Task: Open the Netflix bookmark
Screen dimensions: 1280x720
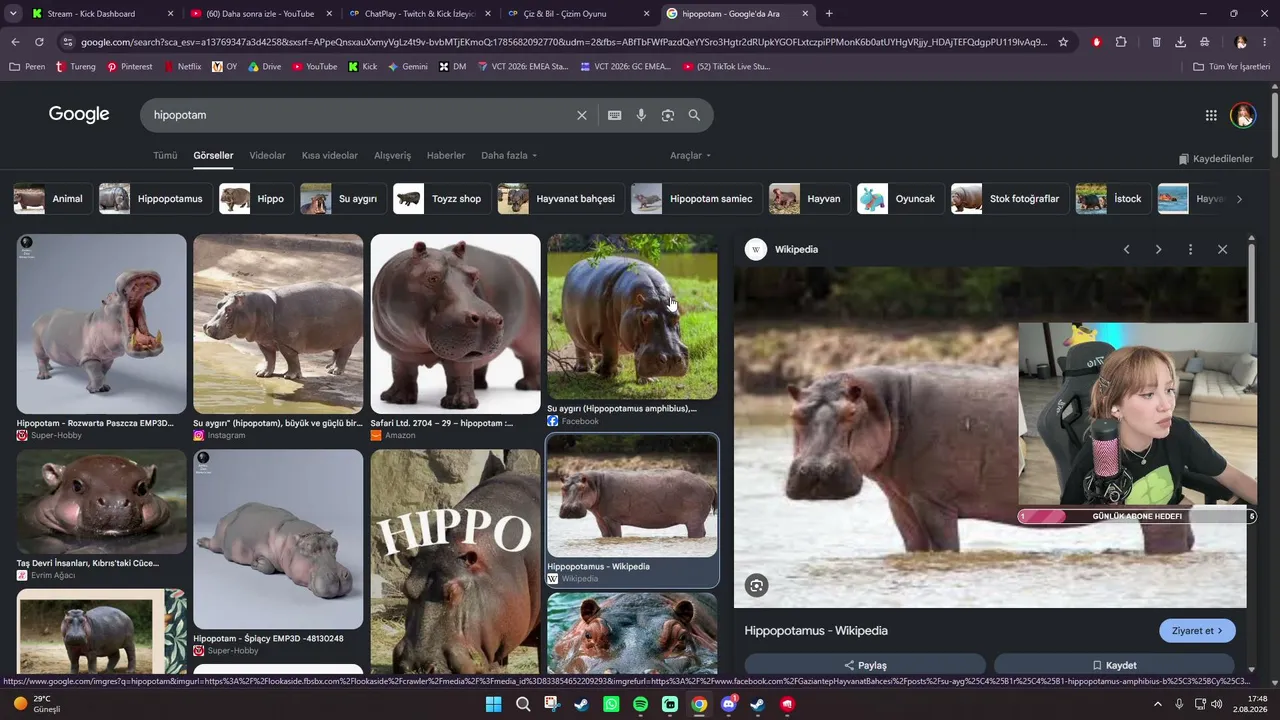Action: tap(182, 67)
